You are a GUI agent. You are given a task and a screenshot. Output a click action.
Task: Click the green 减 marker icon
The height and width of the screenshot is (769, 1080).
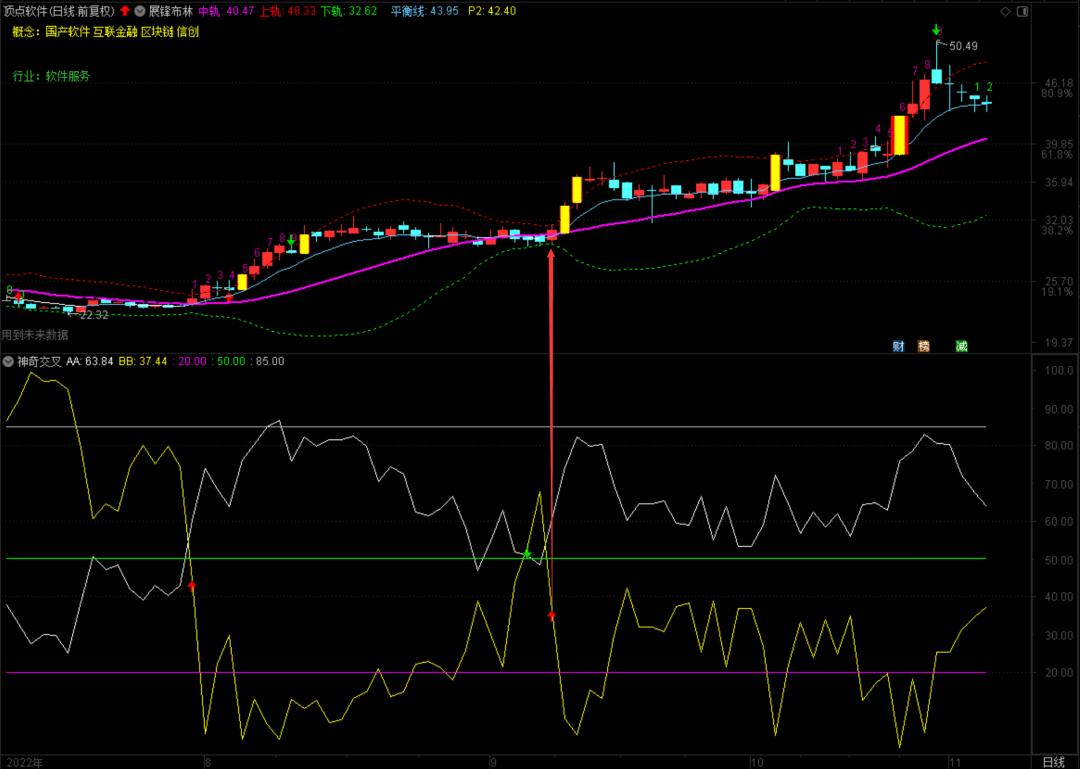click(x=961, y=346)
